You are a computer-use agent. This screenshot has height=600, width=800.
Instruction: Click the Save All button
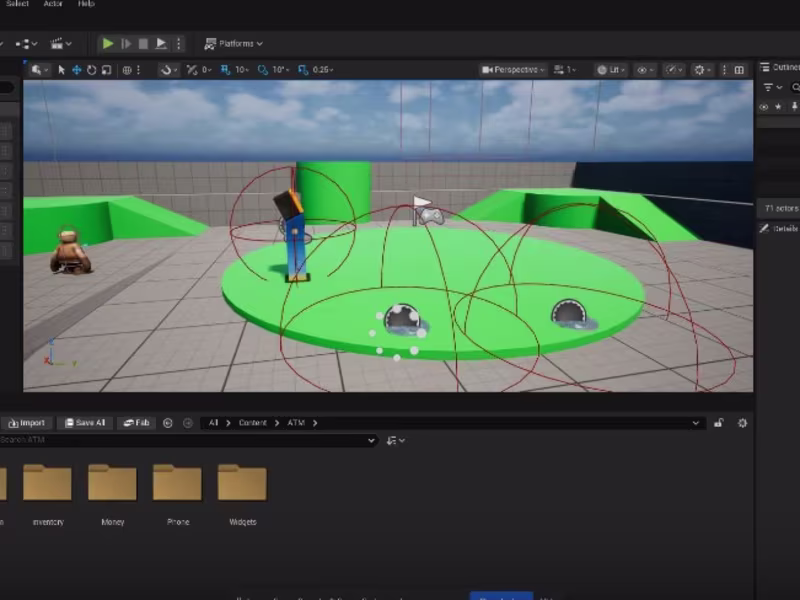coord(85,423)
